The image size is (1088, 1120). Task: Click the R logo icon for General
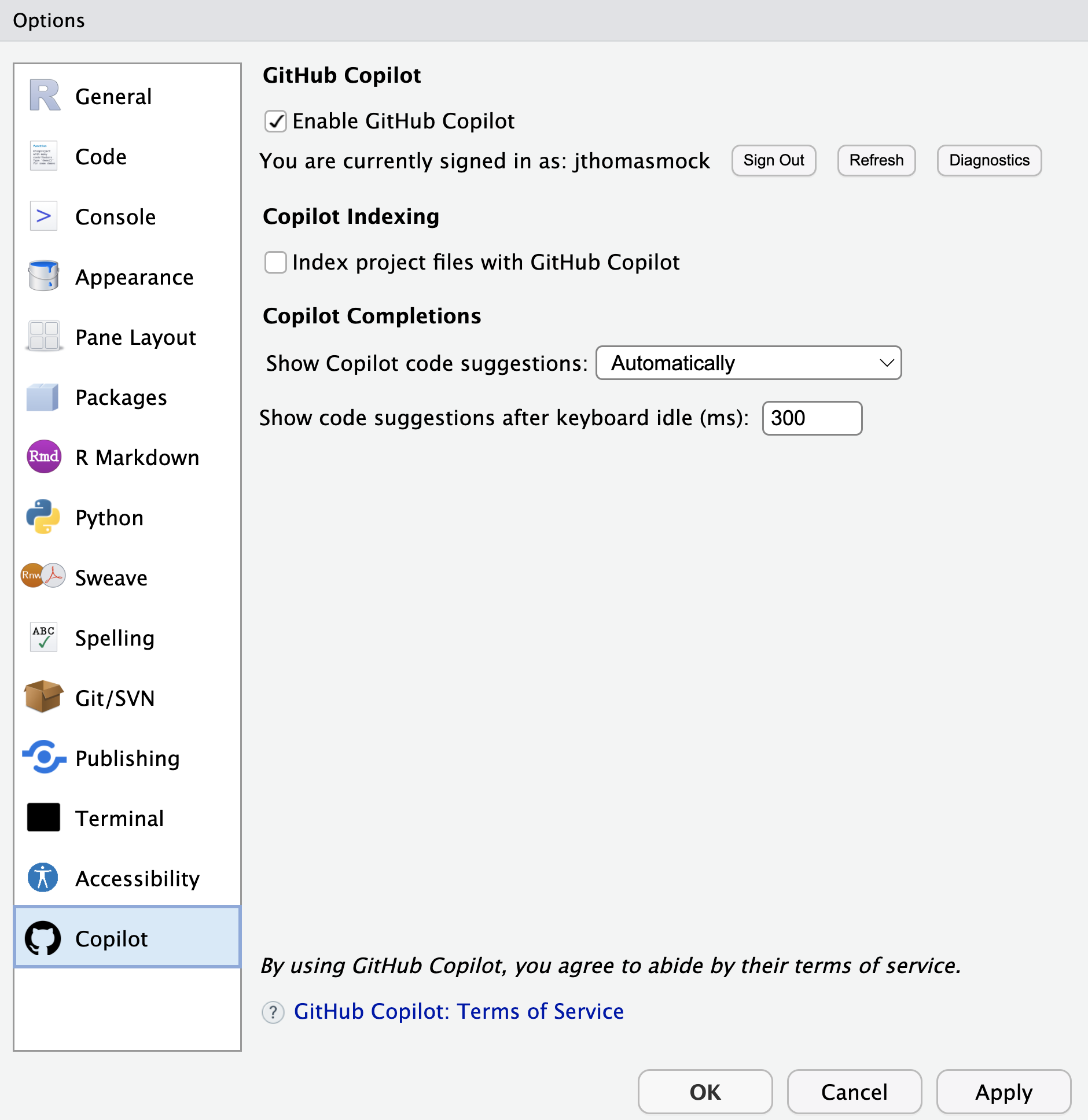[x=44, y=95]
